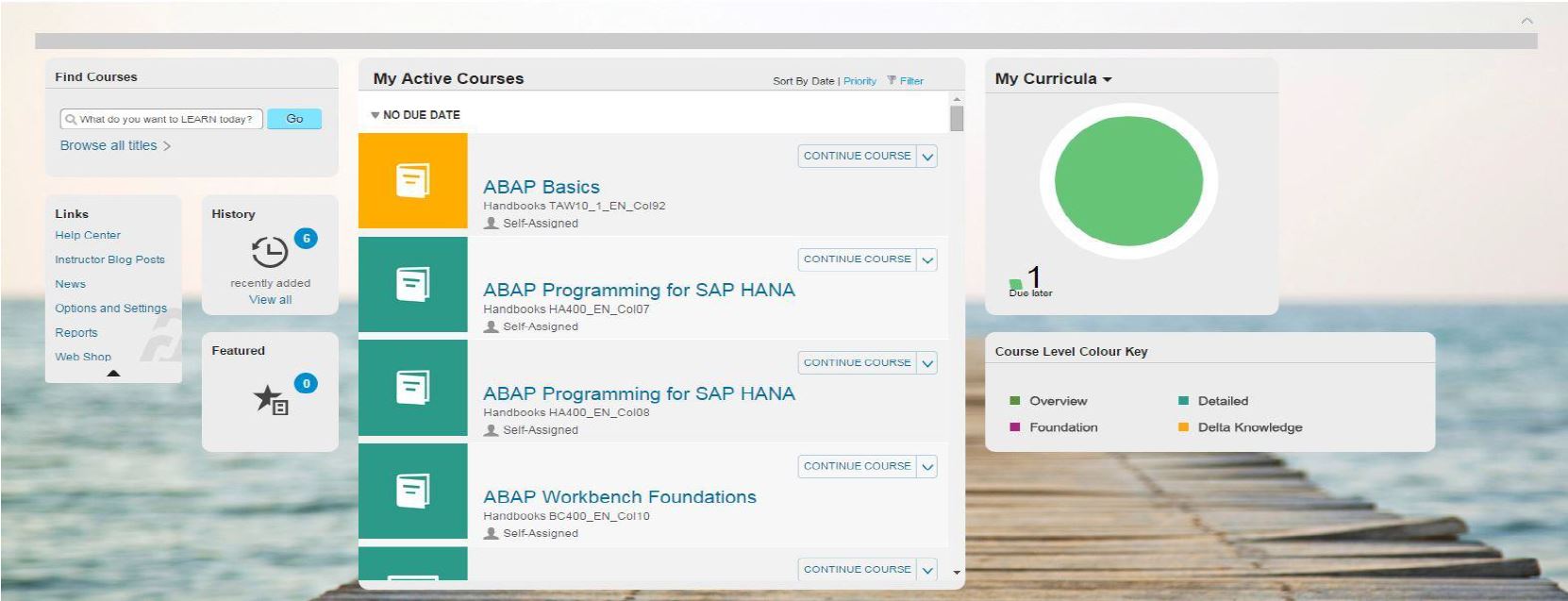Click the green curricula status pie chart

1128,181
